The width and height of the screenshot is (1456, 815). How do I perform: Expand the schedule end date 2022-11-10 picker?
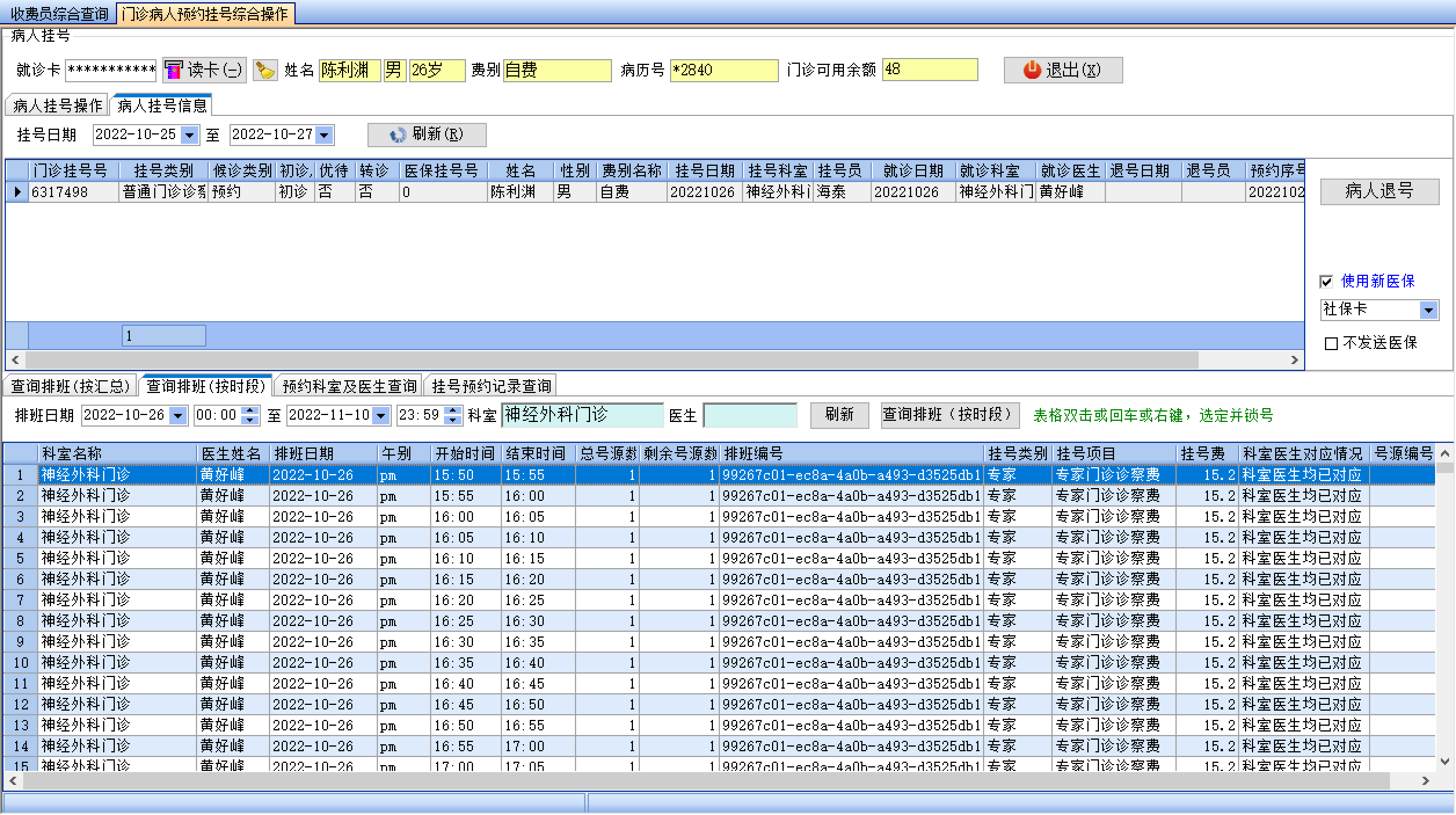tap(381, 416)
